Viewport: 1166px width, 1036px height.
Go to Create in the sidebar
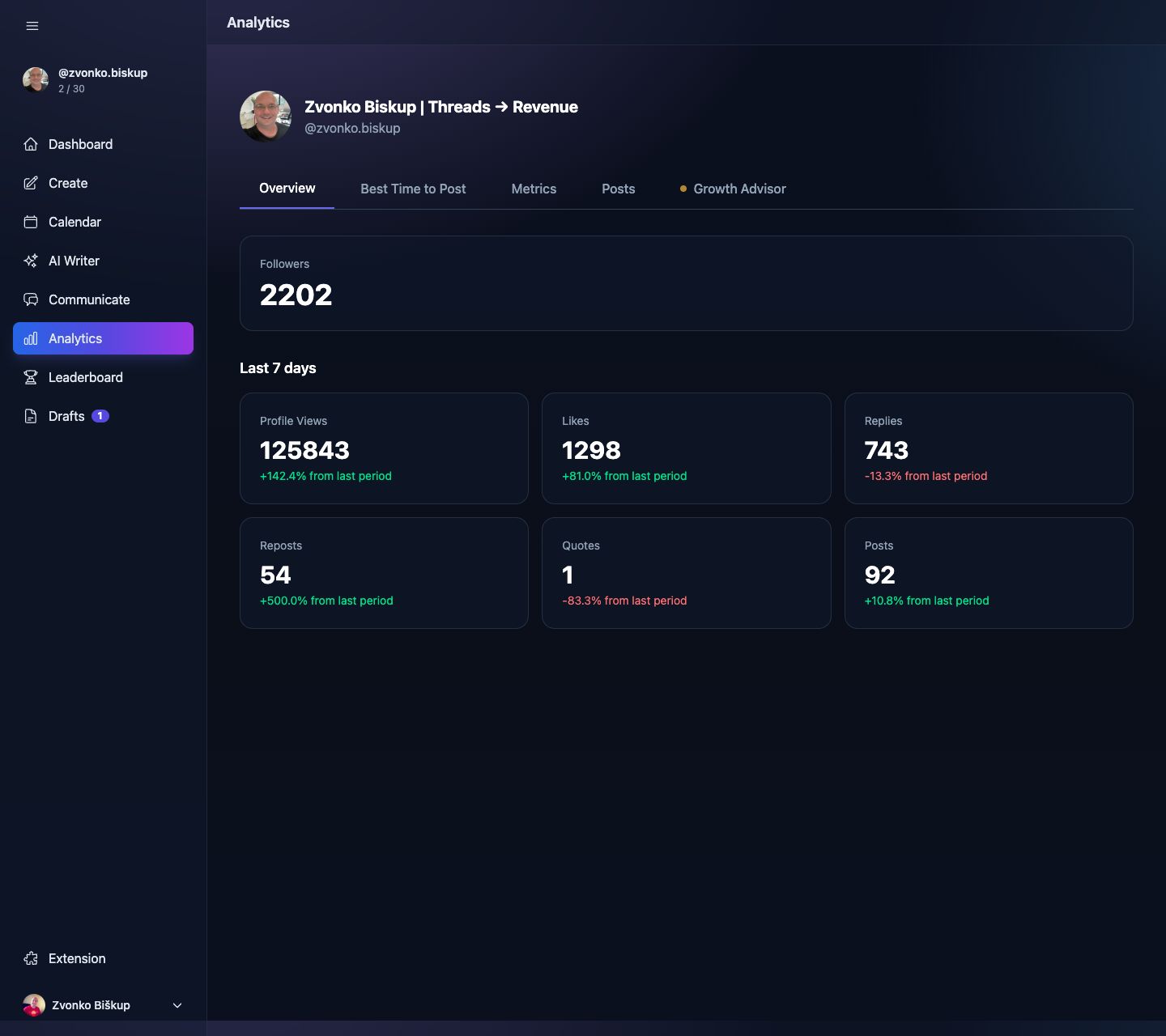click(x=103, y=183)
